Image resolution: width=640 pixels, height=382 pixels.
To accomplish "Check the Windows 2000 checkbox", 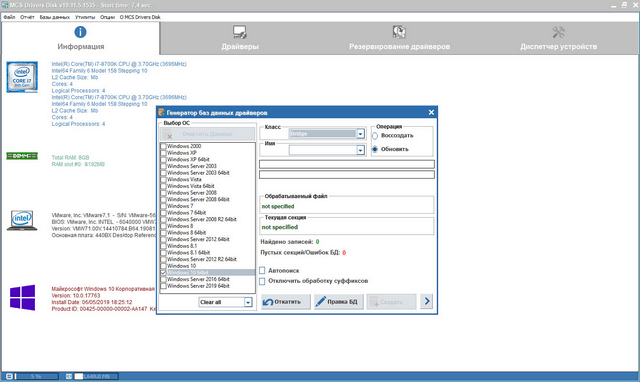I will coord(163,146).
